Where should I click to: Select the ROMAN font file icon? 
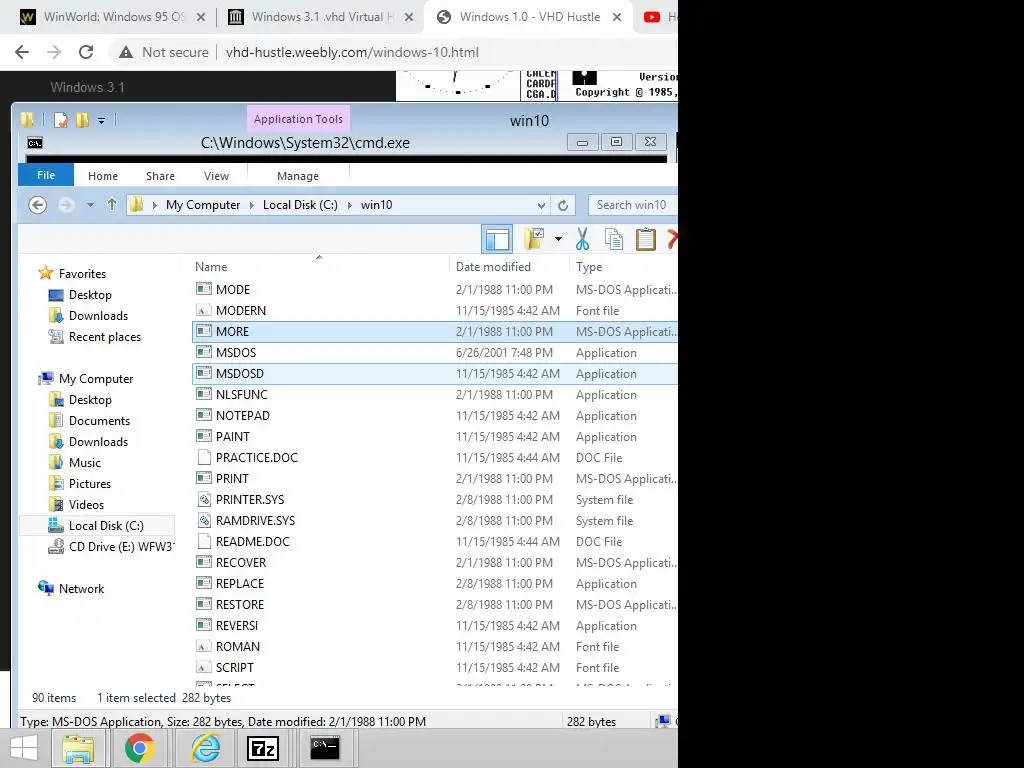(x=204, y=646)
